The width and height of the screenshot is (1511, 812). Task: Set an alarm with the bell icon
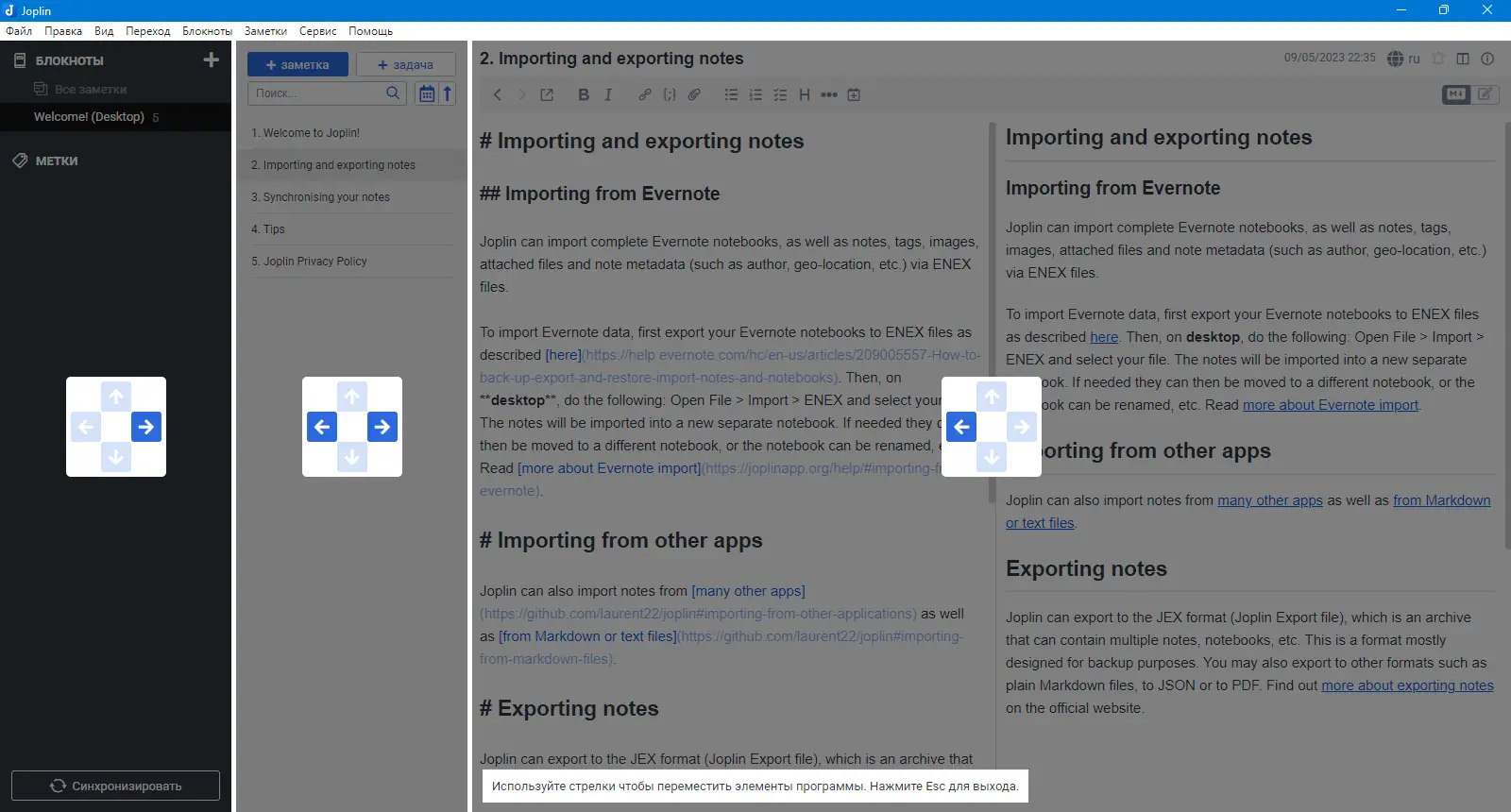(1438, 59)
